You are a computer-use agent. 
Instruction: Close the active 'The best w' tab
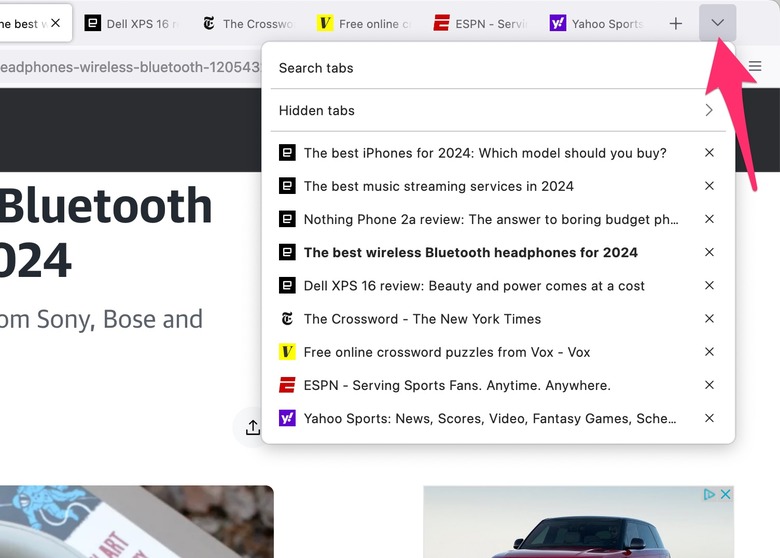[56, 23]
